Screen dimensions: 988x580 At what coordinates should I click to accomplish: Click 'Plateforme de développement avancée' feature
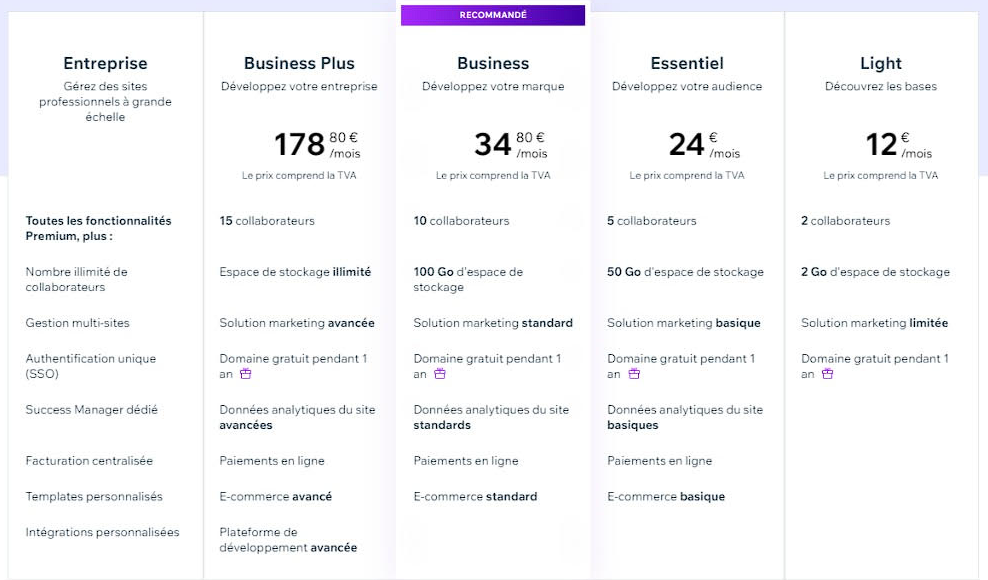coord(288,540)
